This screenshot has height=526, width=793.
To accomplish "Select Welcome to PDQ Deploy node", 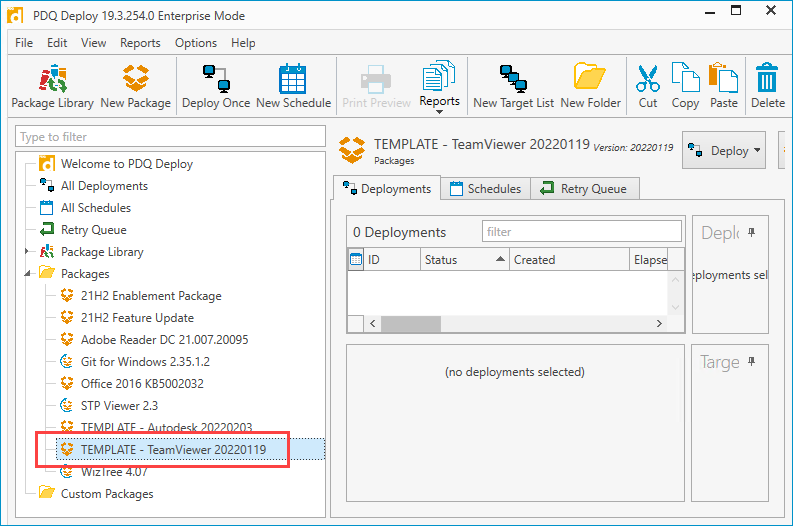I will (126, 164).
